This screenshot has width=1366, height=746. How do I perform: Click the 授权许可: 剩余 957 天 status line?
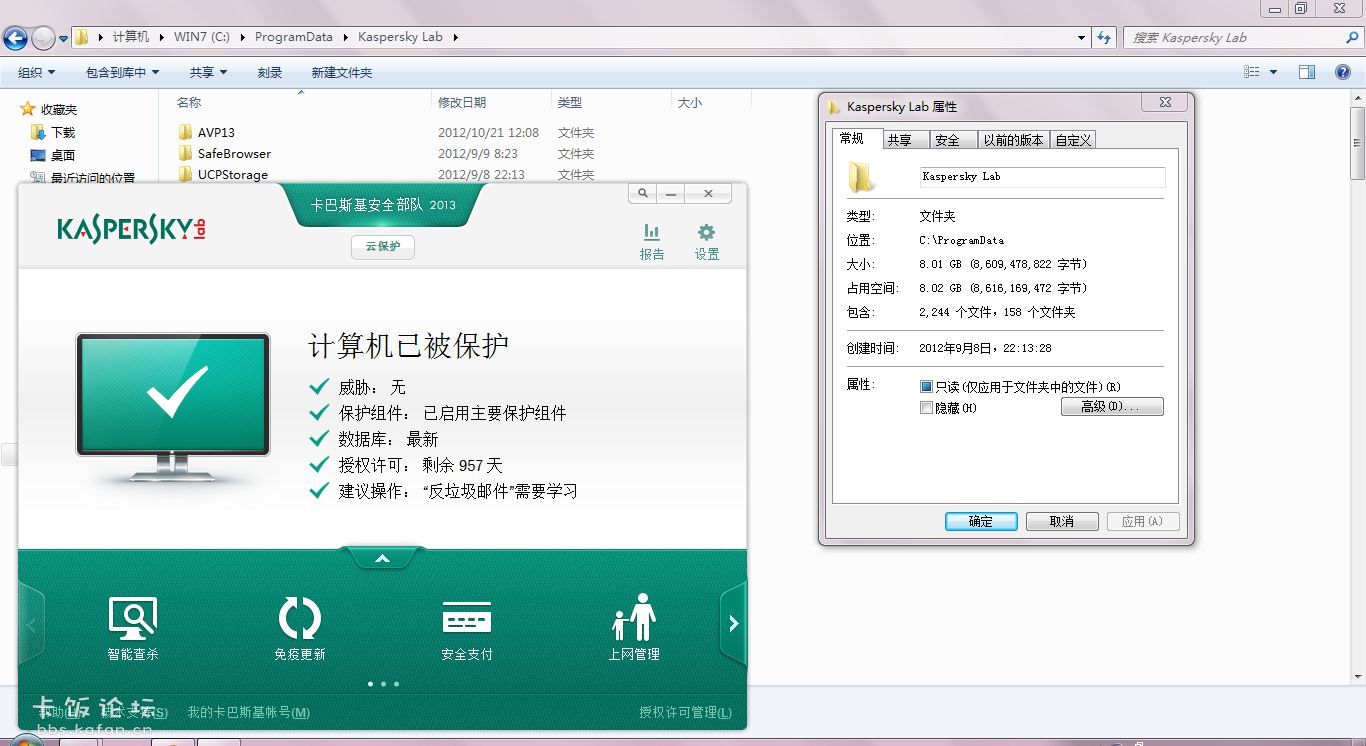click(405, 465)
